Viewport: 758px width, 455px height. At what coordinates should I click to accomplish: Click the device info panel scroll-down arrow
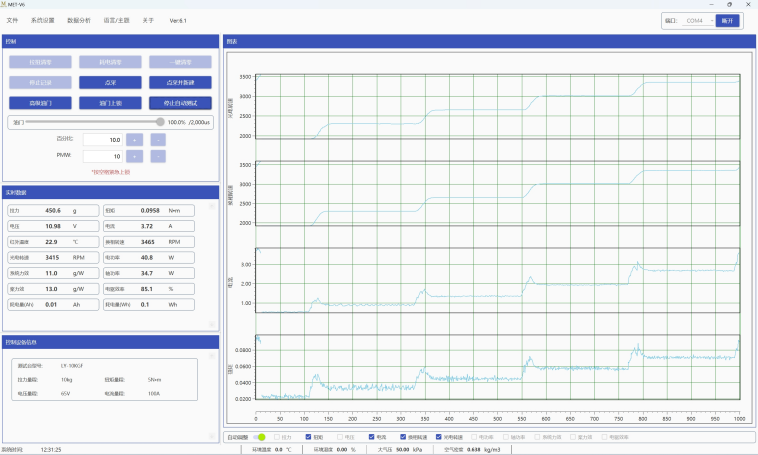click(212, 436)
